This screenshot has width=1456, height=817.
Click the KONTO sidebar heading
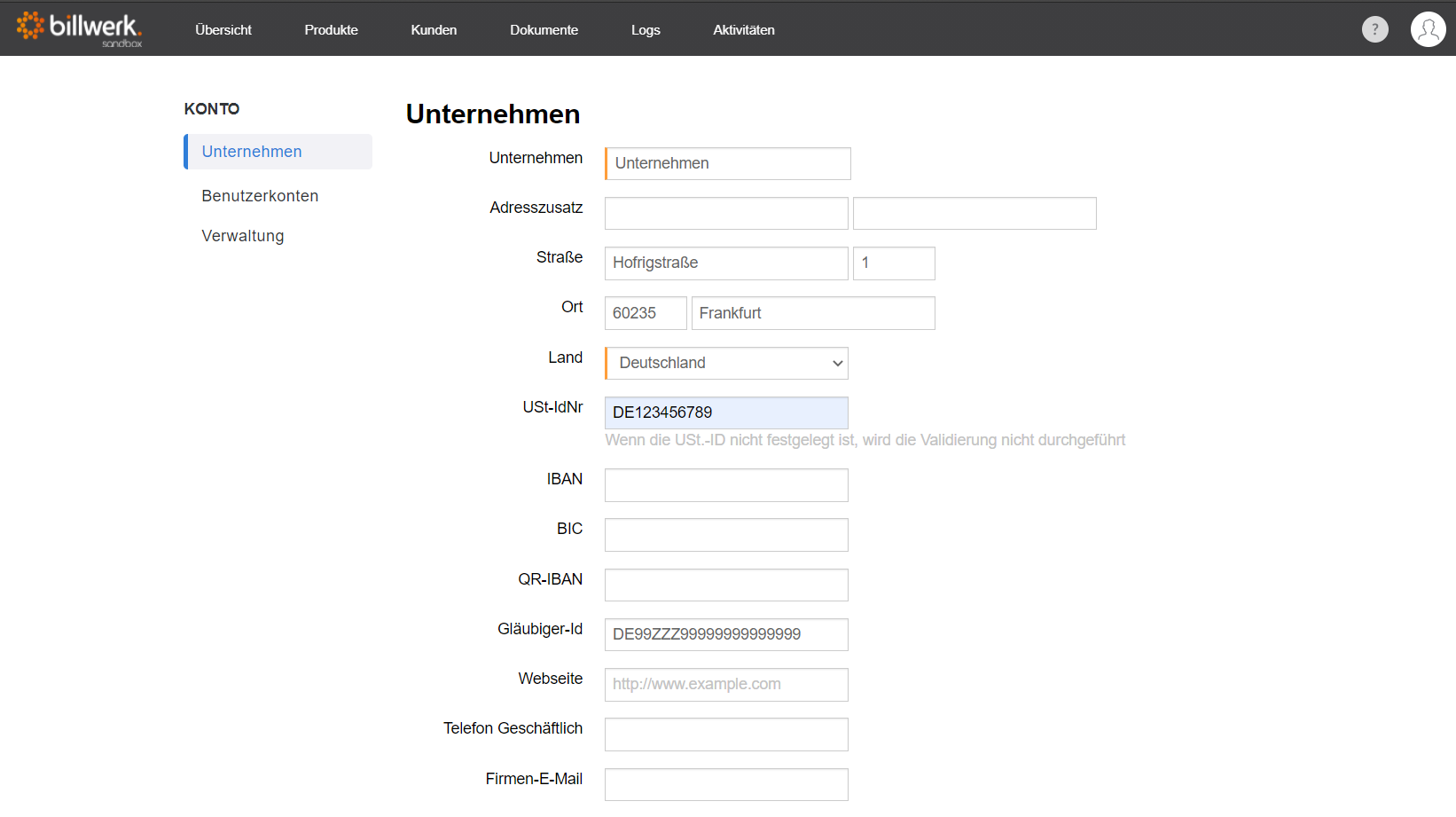[x=212, y=109]
